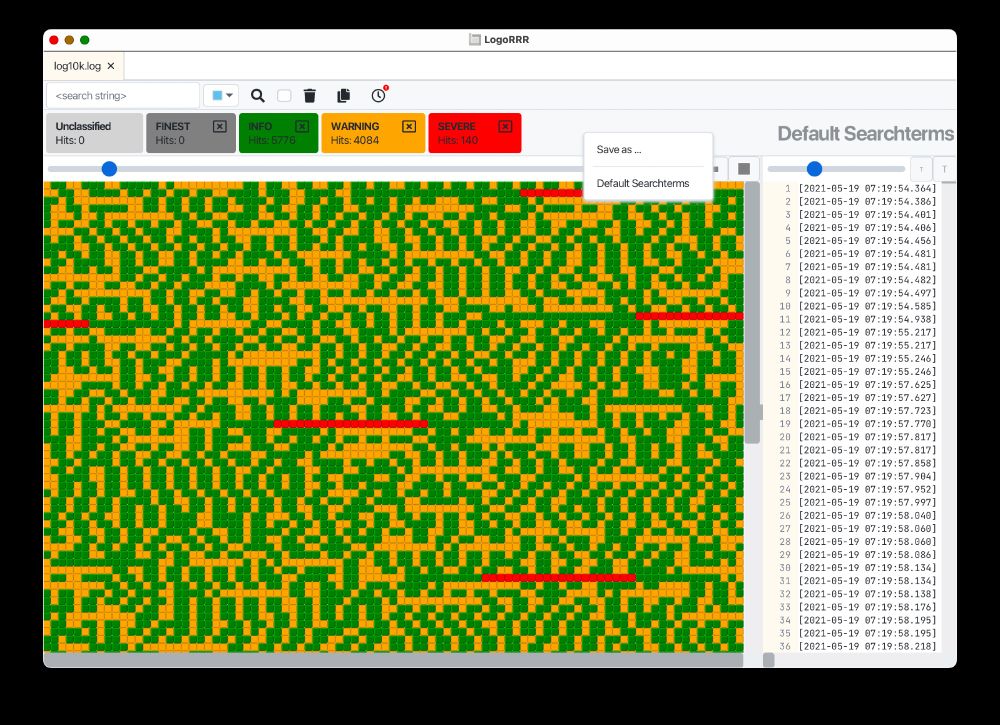Viewport: 1000px width, 725px height.
Task: Click the block size slider thumb
Action: coord(109,169)
